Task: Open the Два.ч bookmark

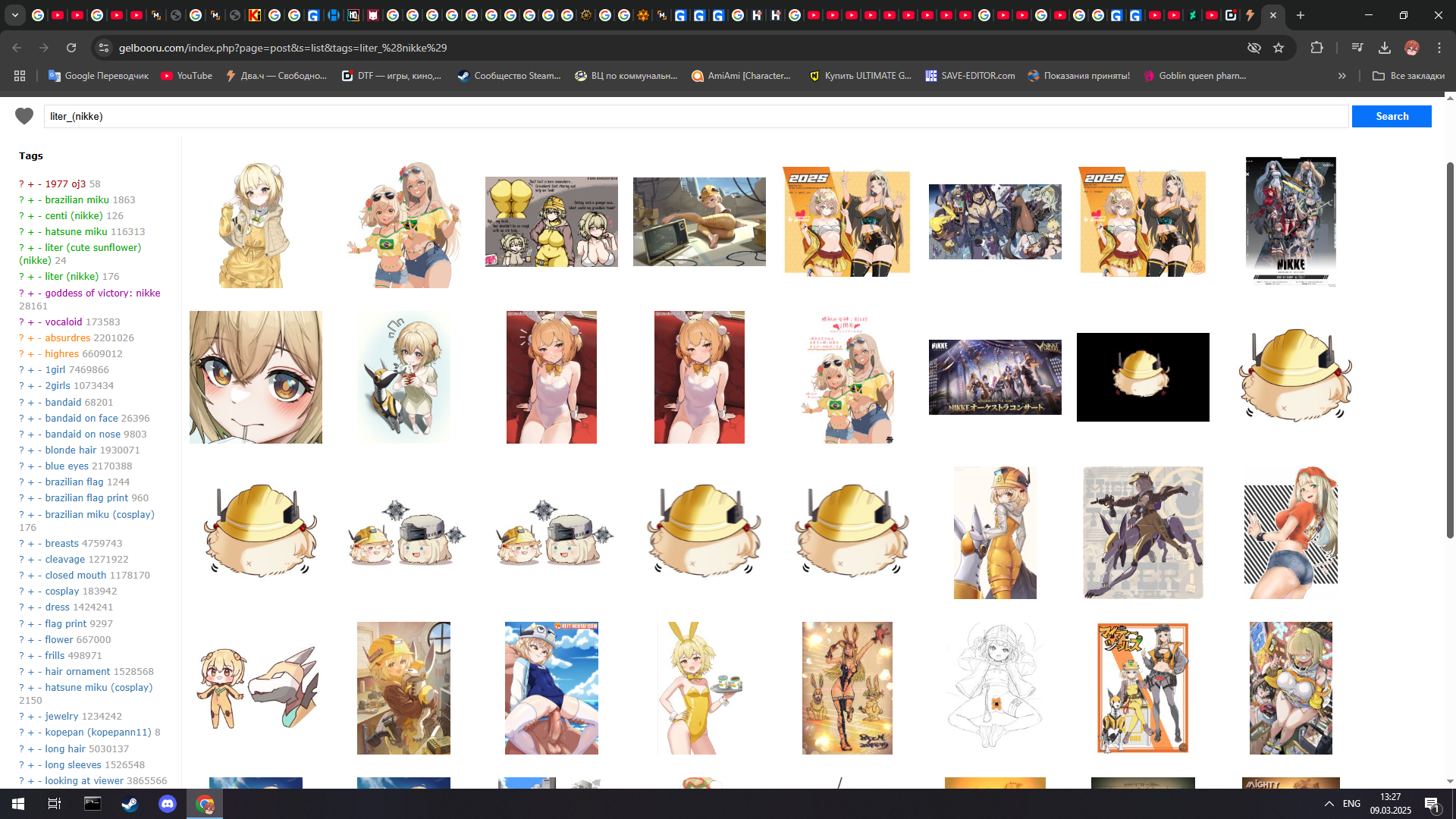Action: [277, 76]
